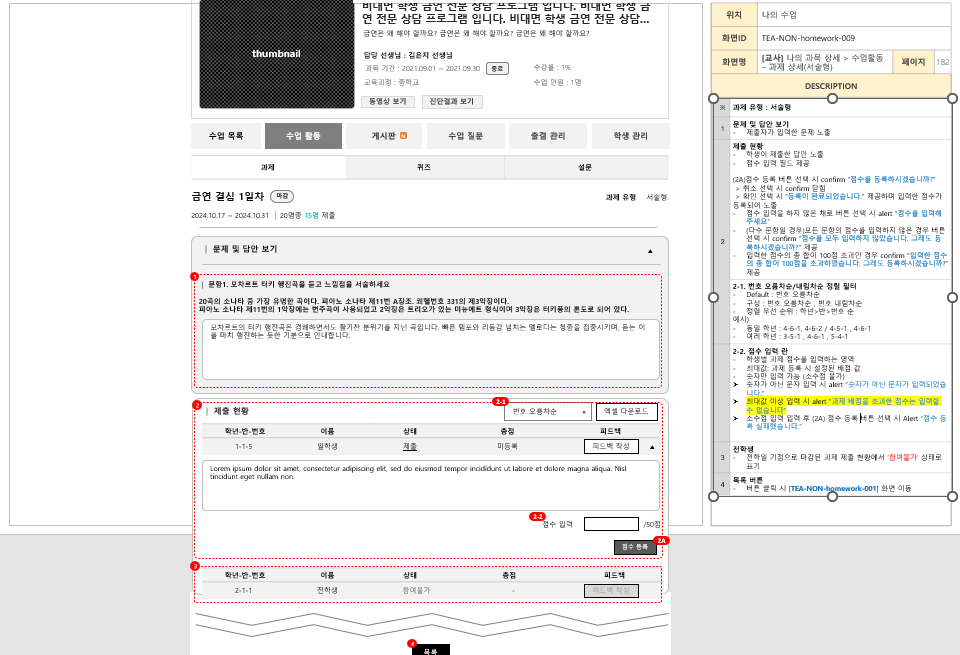Click 피드백 작성 for student 1-1-5
This screenshot has width=960, height=655.
coord(610,447)
